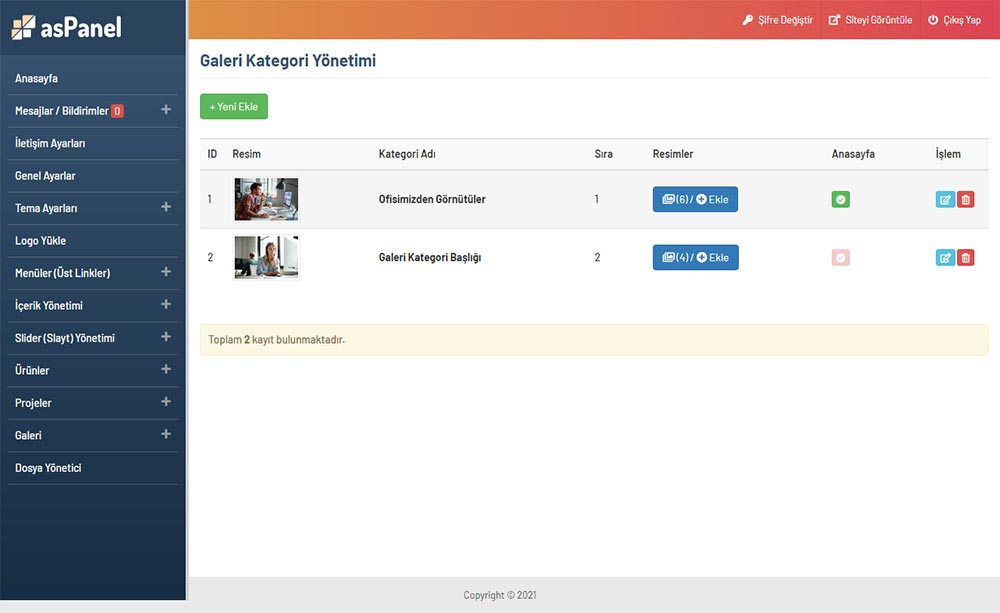Image resolution: width=1000 pixels, height=613 pixels.
Task: Expand the Tema Ayarları submenu
Action: pos(166,207)
